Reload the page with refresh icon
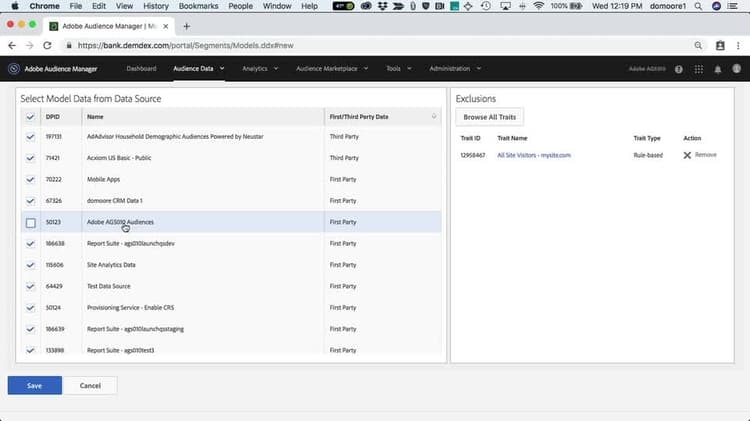The width and height of the screenshot is (750, 421). [47, 45]
